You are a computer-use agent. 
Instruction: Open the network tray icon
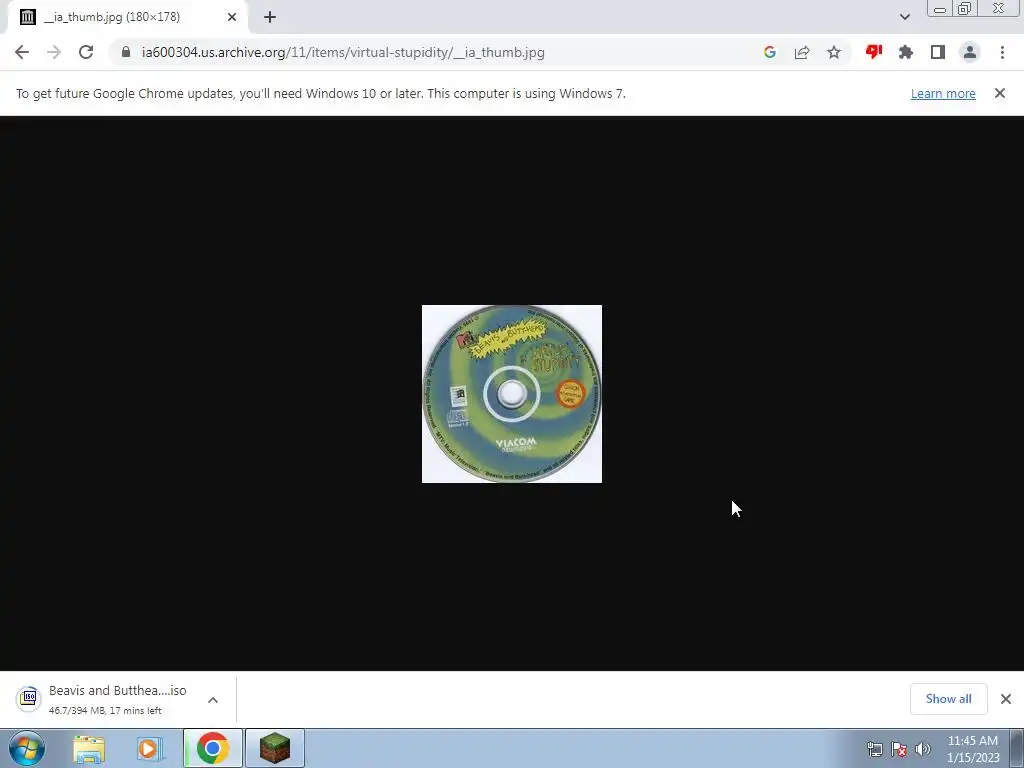(874, 749)
